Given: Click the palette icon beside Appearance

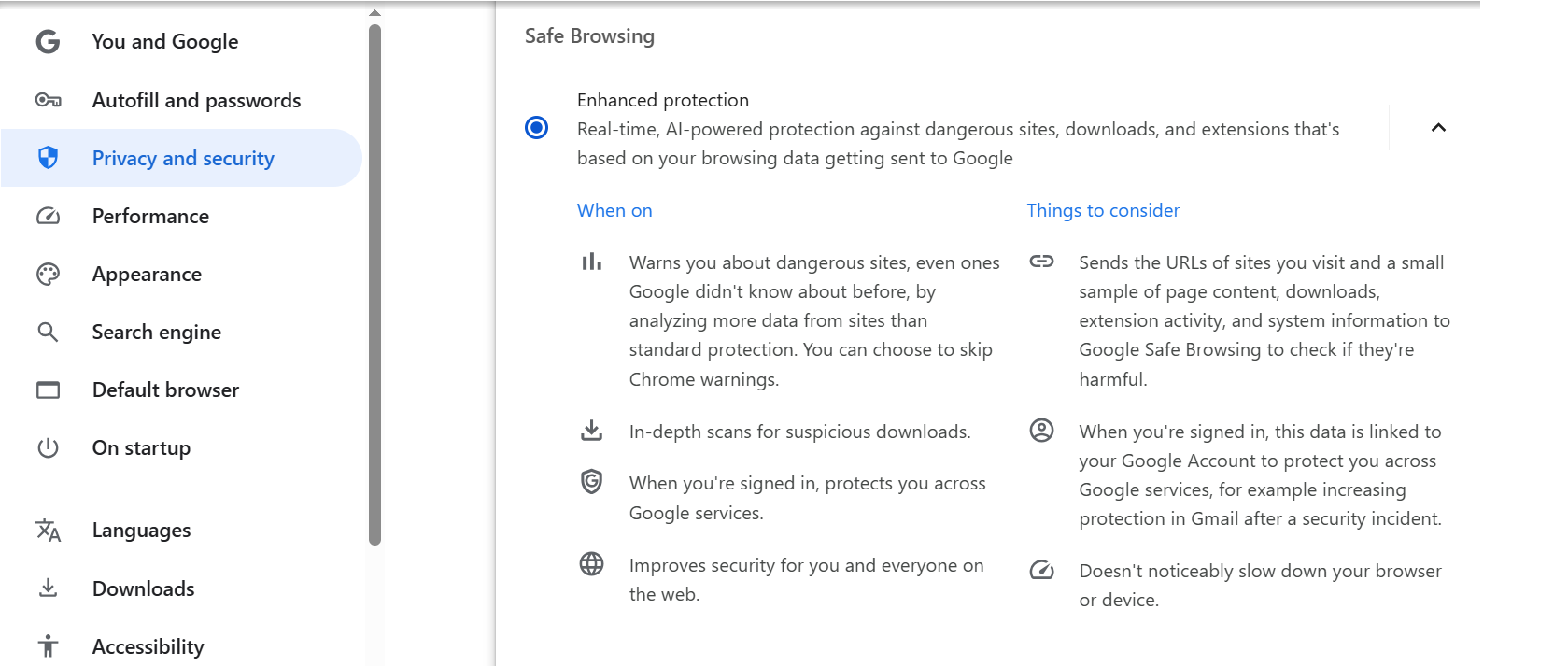Looking at the screenshot, I should [48, 274].
